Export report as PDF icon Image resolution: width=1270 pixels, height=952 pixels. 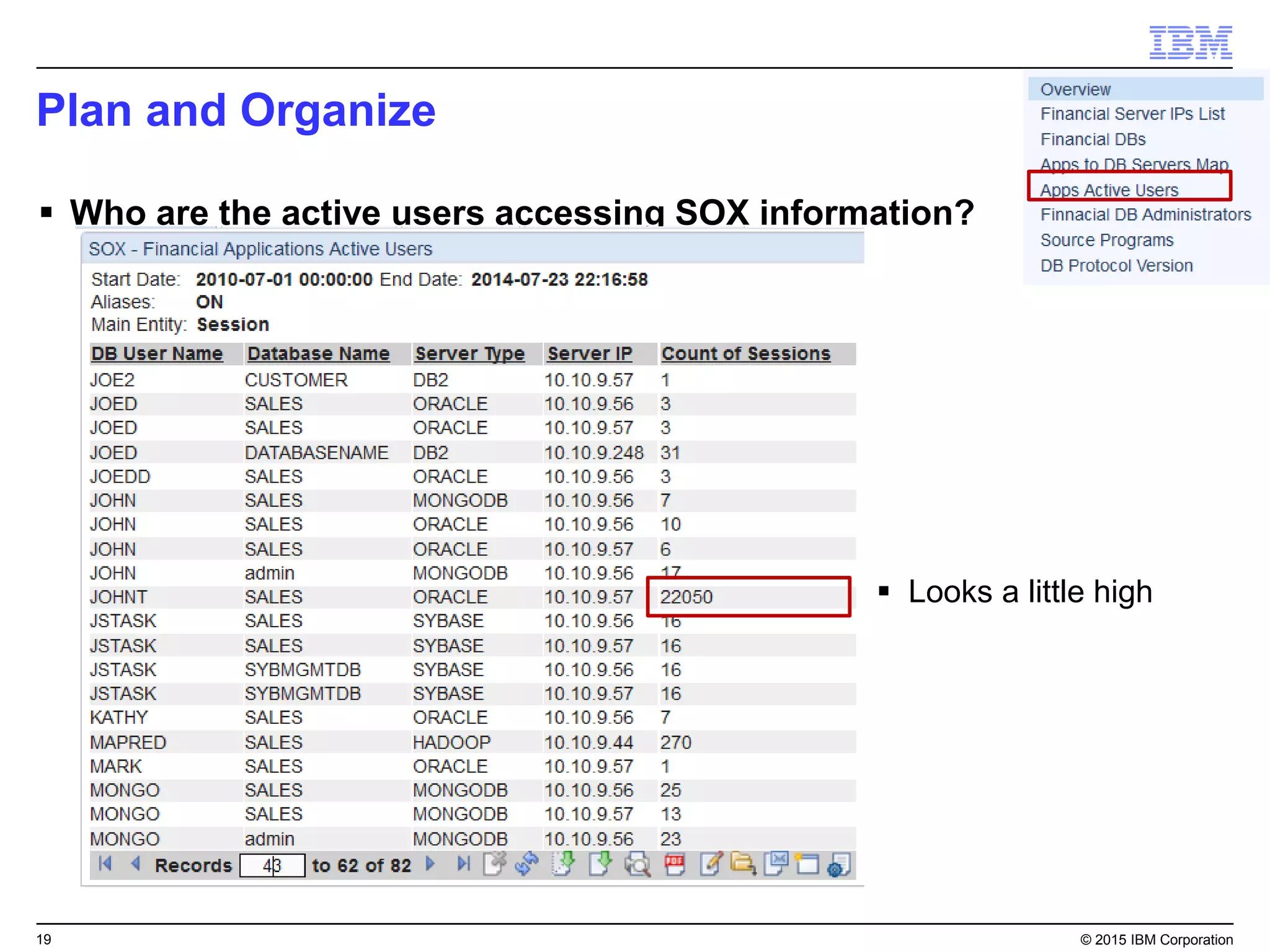(674, 864)
